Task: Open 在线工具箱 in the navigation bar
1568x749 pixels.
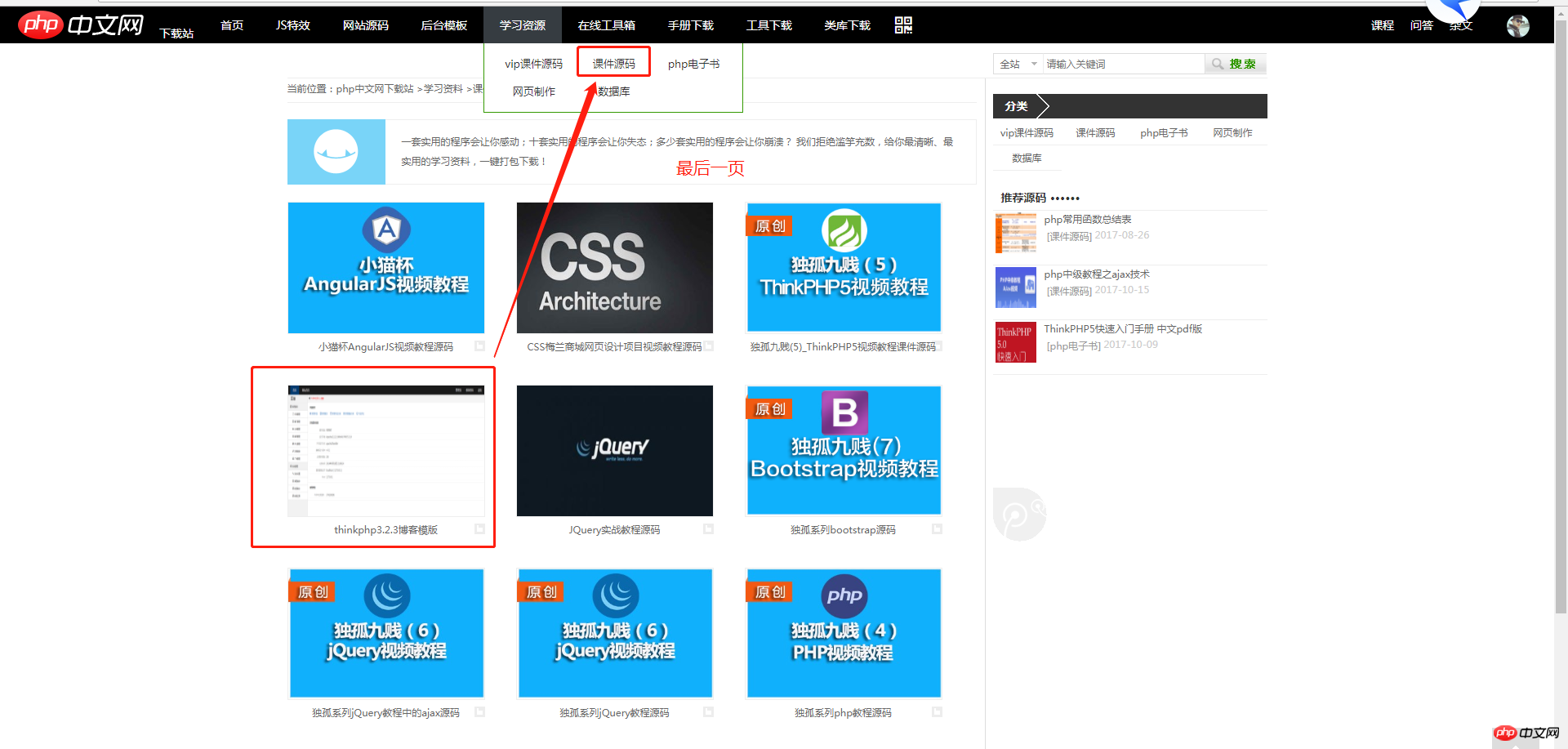Action: [607, 25]
